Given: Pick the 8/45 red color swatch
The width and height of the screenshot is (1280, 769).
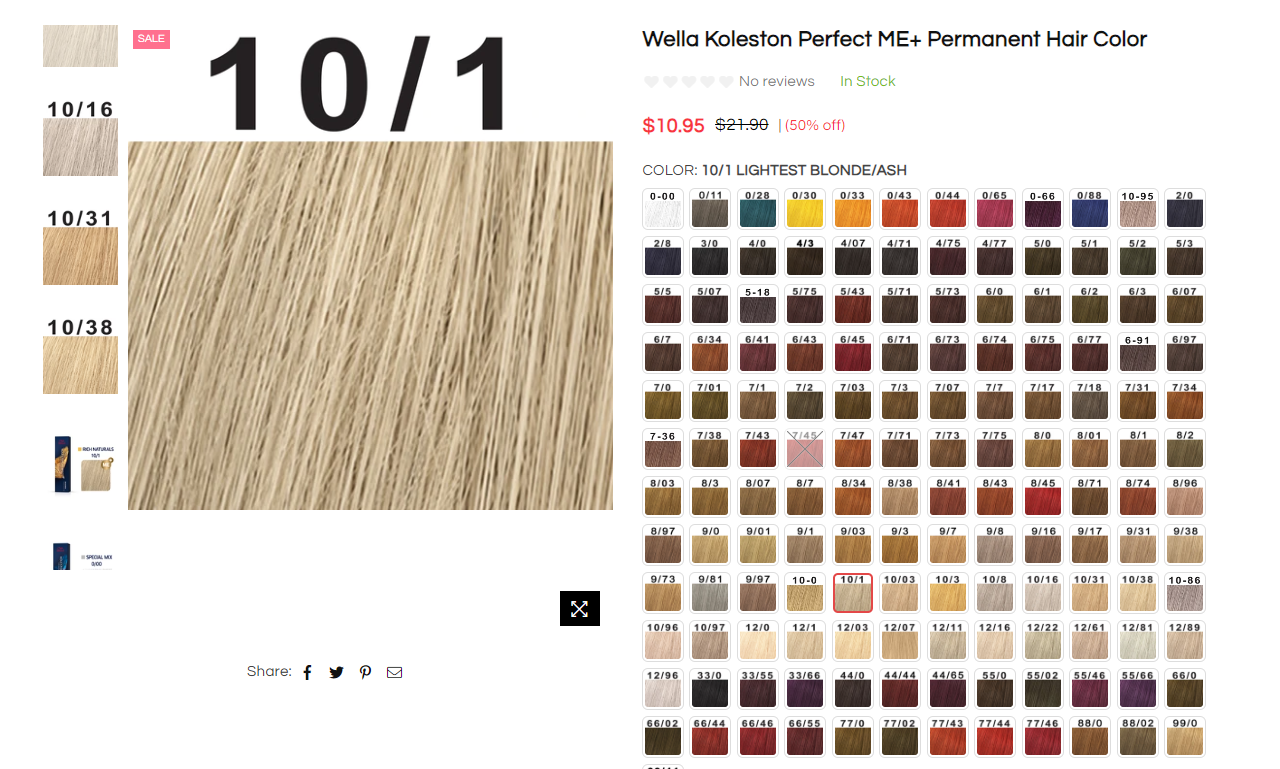Looking at the screenshot, I should (1042, 497).
